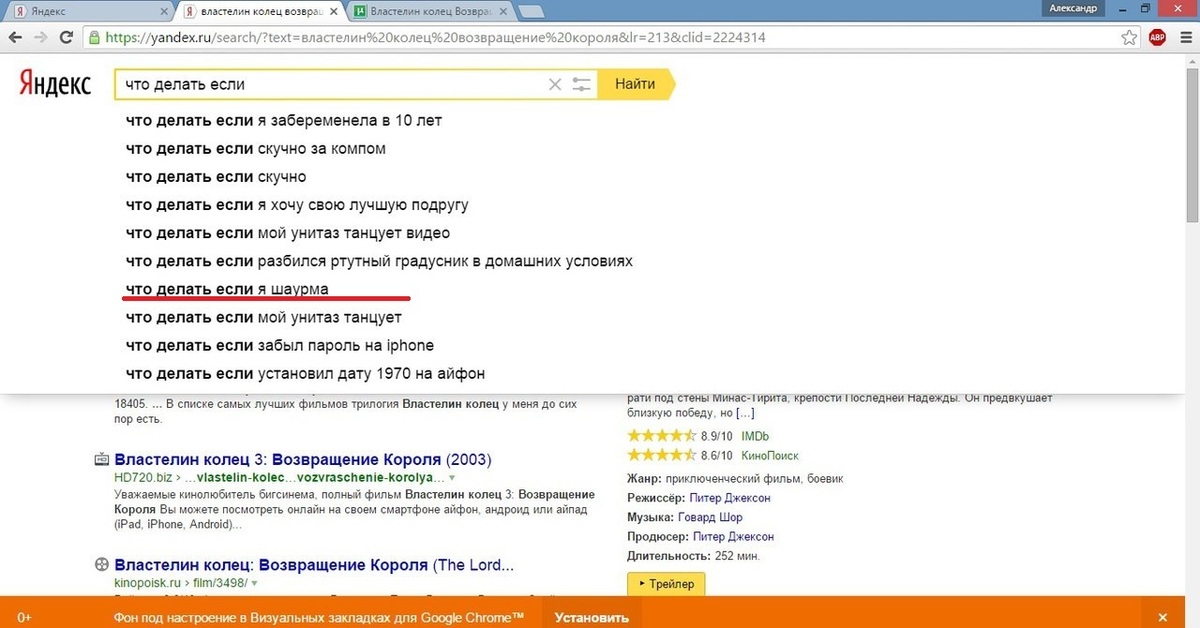
Task: Select suggestion 'скучно за компом'
Action: point(255,148)
